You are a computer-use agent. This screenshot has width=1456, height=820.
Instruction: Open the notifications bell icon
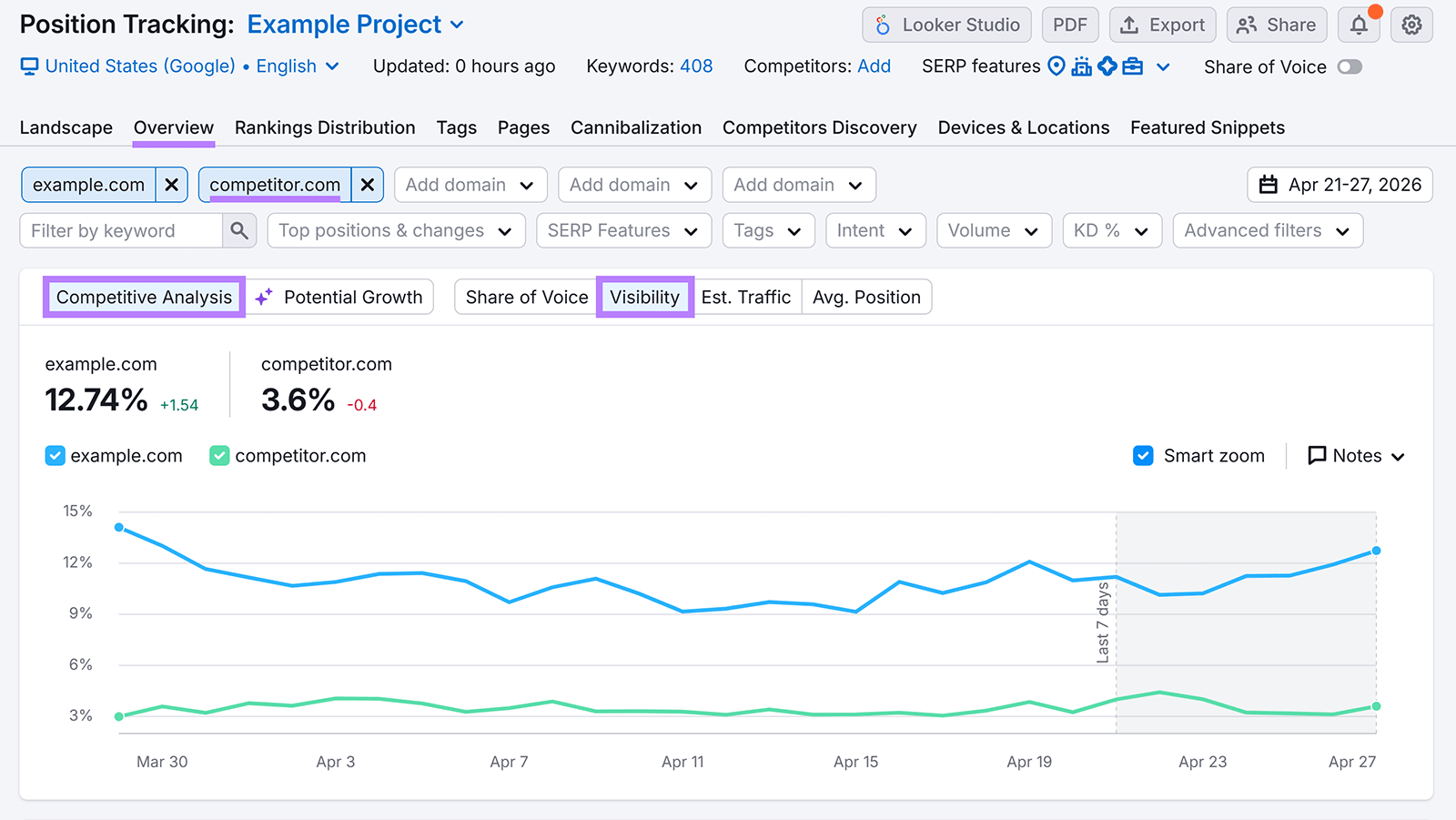click(1359, 25)
